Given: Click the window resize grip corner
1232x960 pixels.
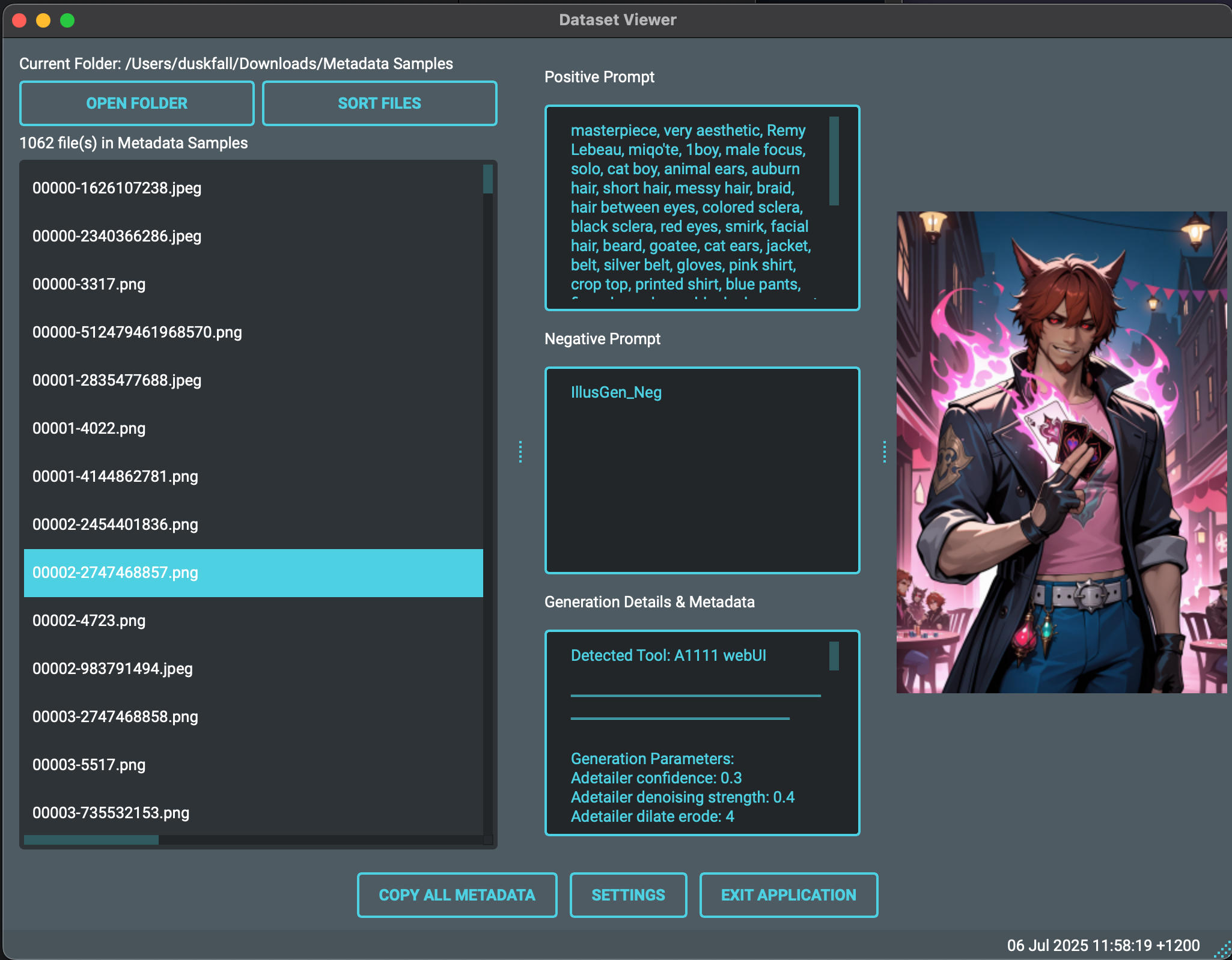Looking at the screenshot, I should 1222,950.
